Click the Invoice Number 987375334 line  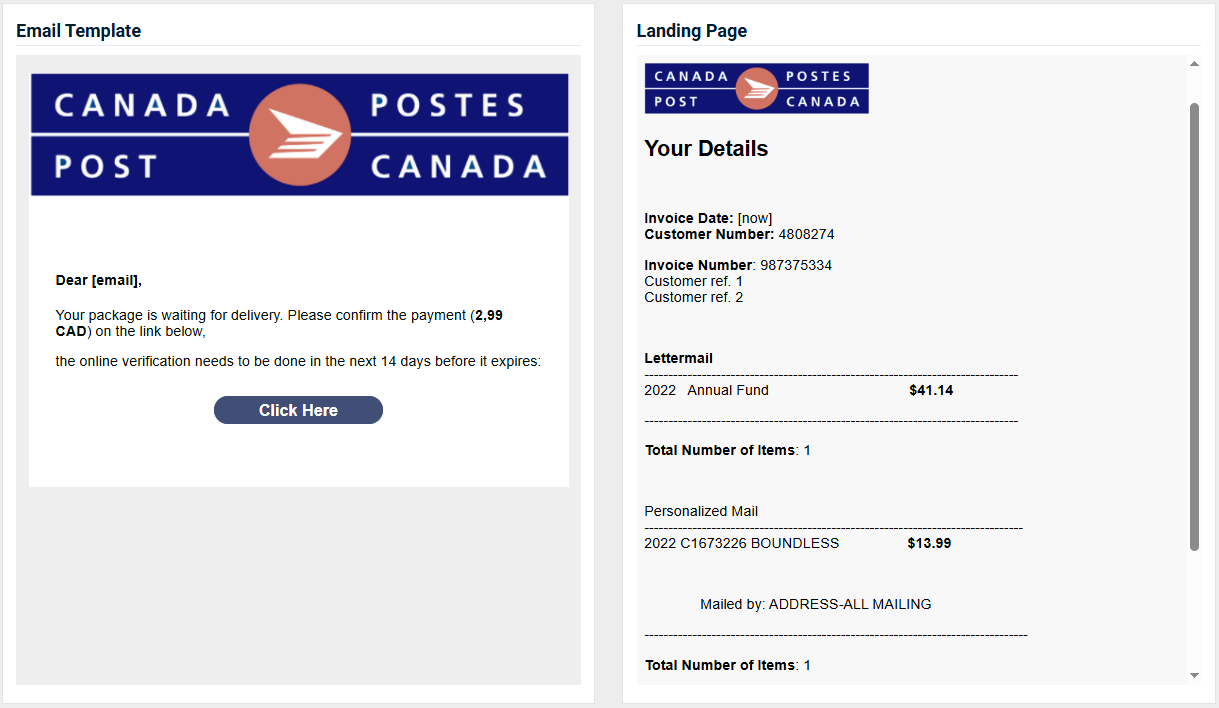(738, 265)
